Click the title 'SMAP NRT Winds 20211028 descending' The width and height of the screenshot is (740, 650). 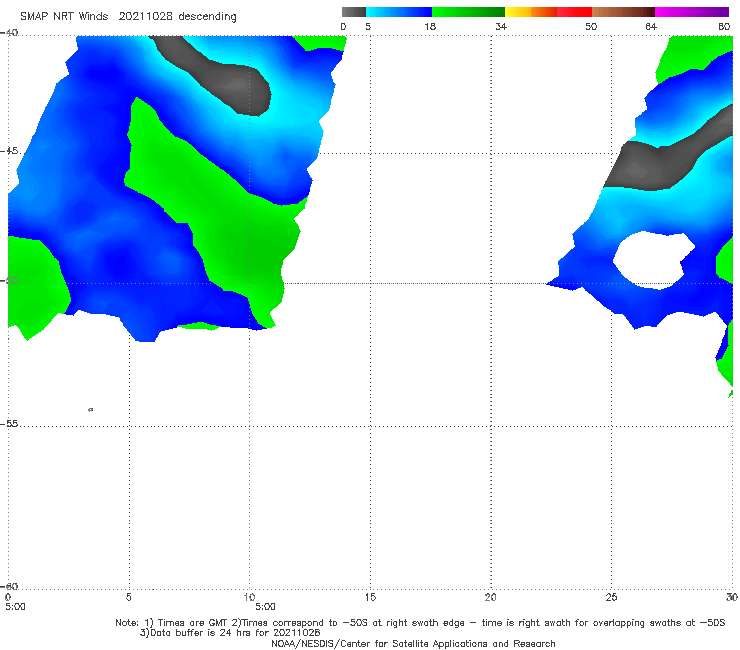tap(128, 17)
